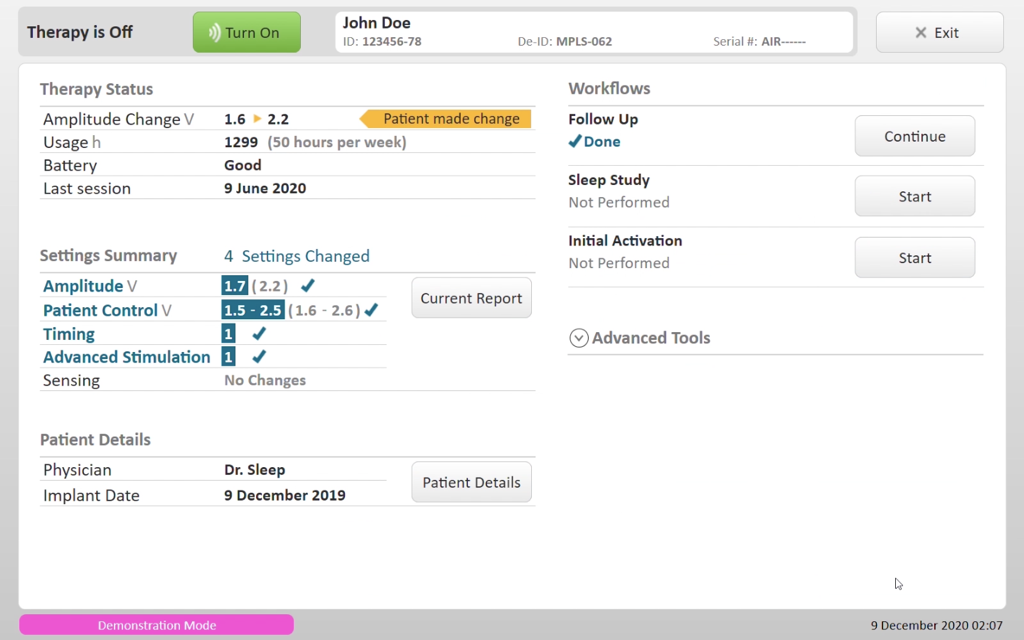Screen dimensions: 1024x640
Task: Open the Current Report
Action: pos(471,298)
